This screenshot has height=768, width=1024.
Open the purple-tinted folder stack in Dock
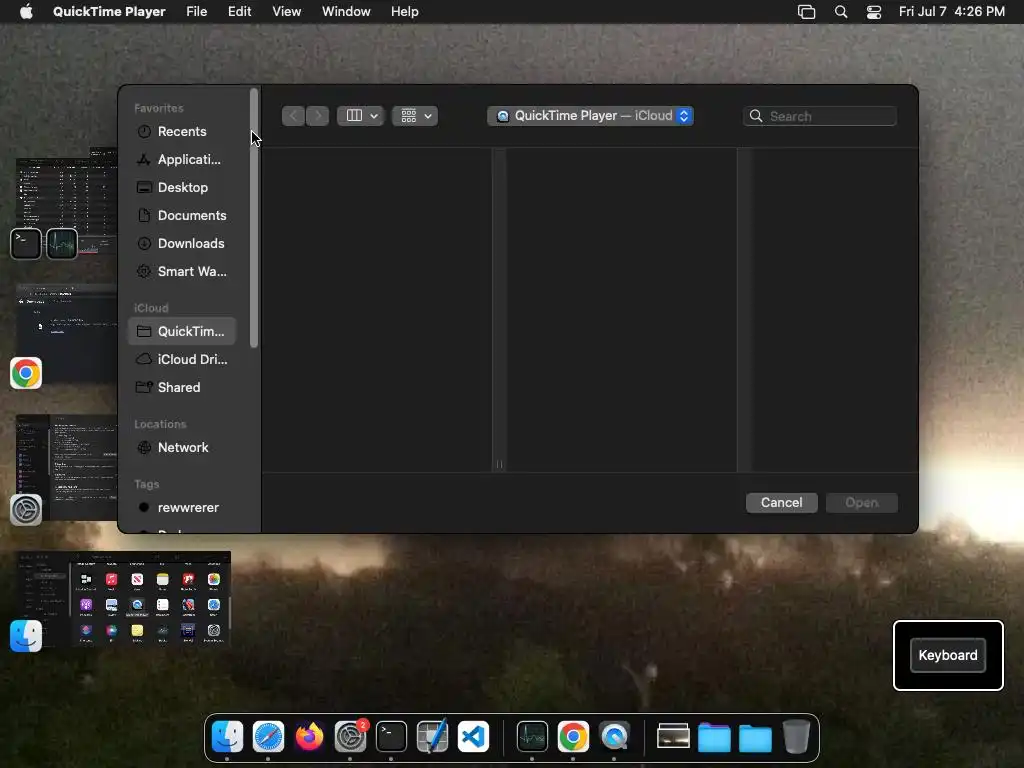click(714, 738)
